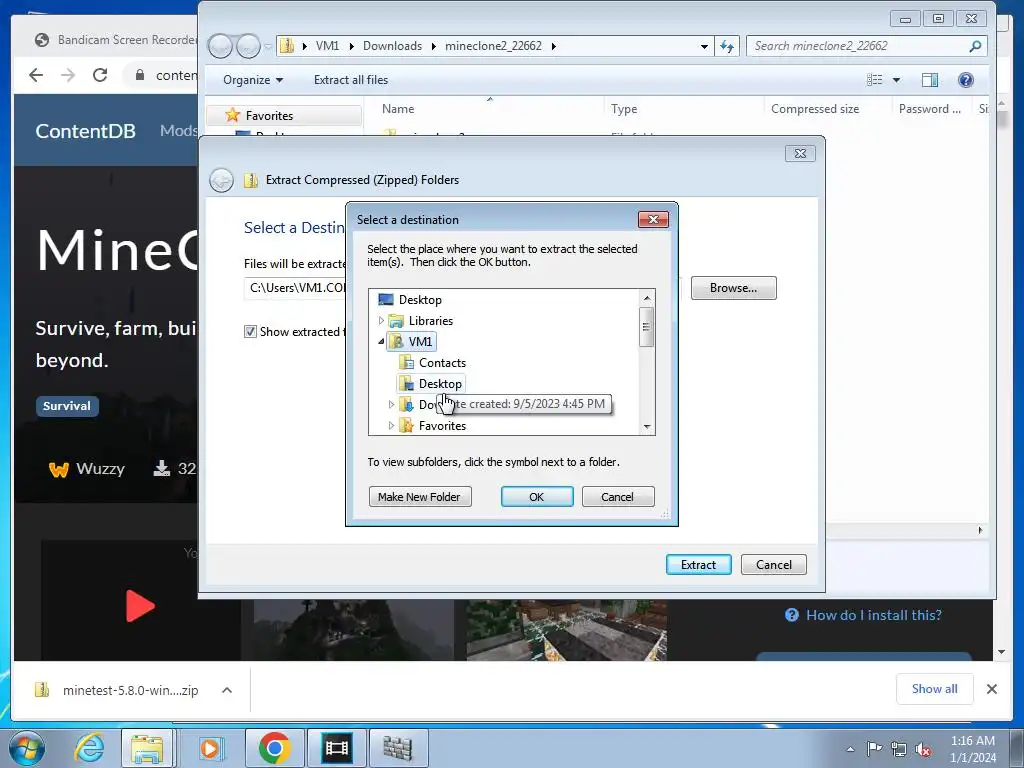Click Downloads in Explorer address breadcrumb
Viewport: 1024px width, 768px height.
click(x=392, y=46)
